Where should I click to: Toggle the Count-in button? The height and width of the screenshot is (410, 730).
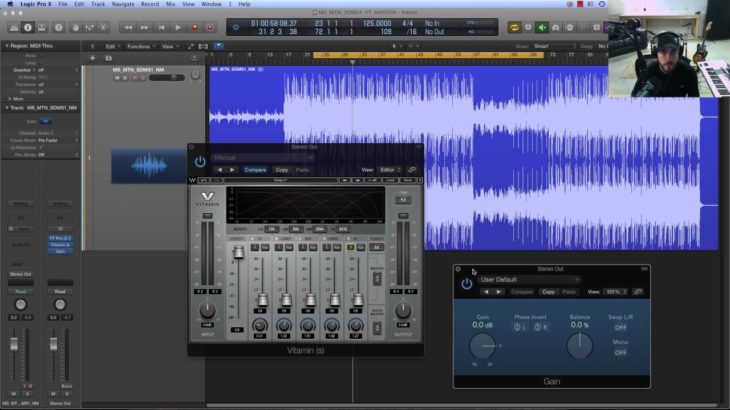[x=569, y=27]
